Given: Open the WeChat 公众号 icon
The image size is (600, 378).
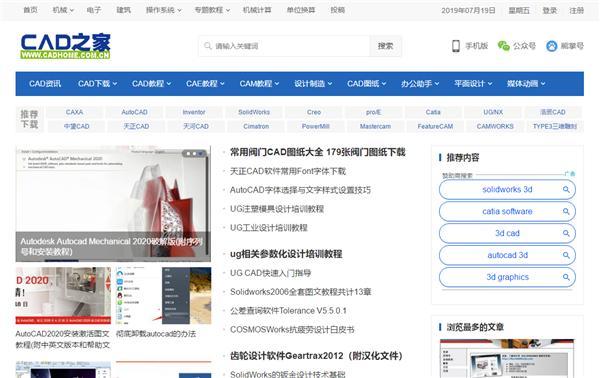Looking at the screenshot, I should pos(504,46).
